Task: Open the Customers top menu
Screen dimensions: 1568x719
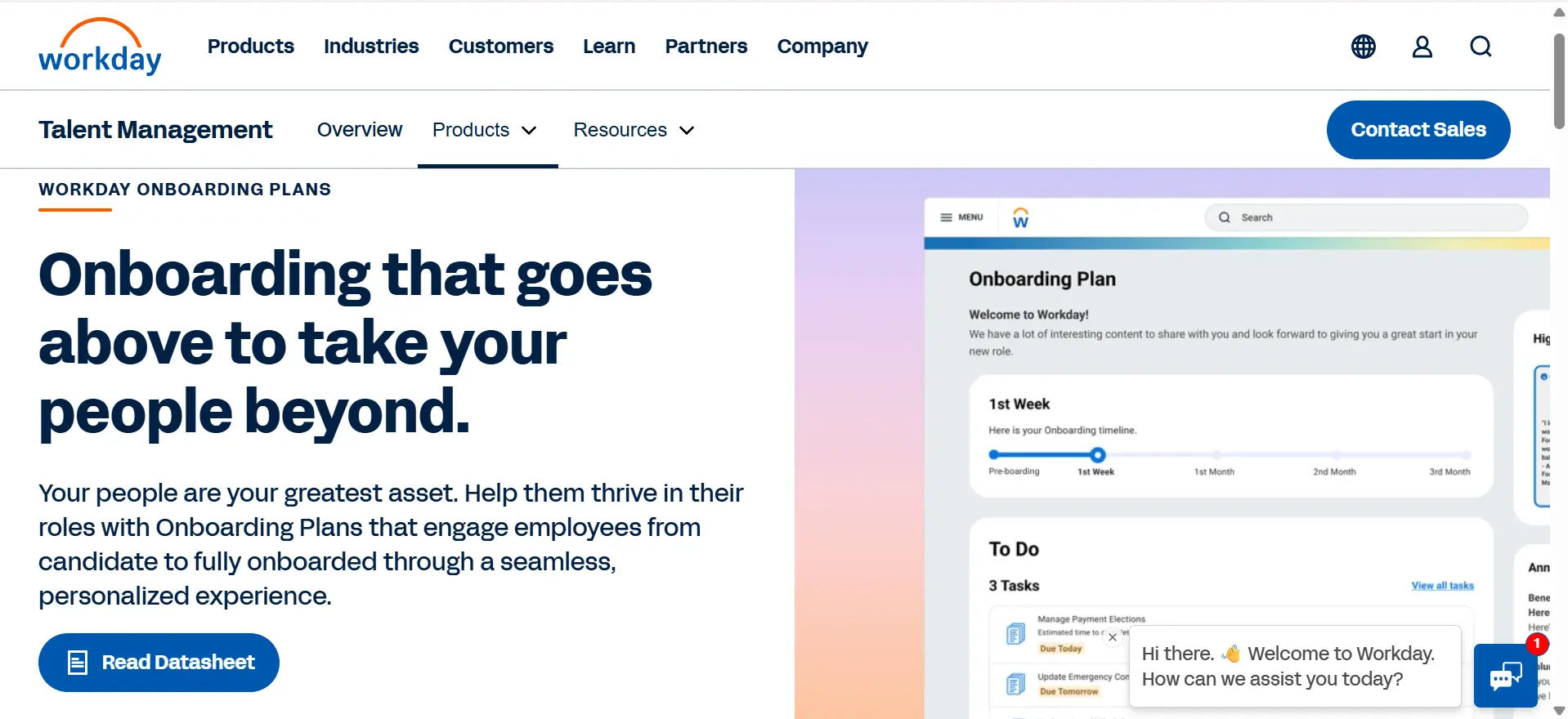Action: pos(500,47)
